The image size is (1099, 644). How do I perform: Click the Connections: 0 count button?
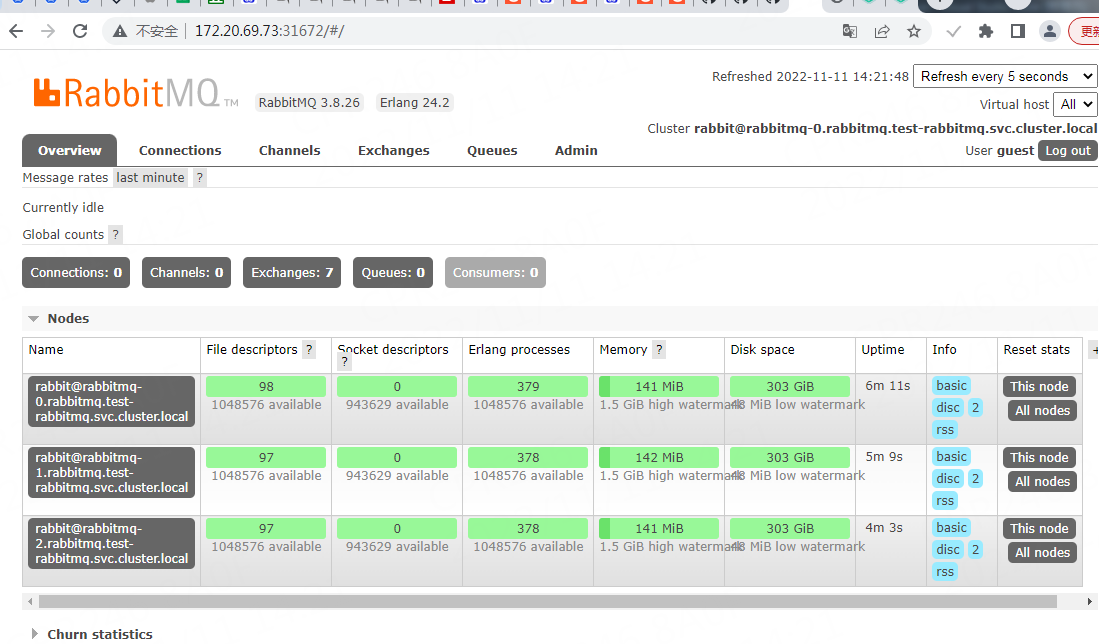click(x=76, y=273)
